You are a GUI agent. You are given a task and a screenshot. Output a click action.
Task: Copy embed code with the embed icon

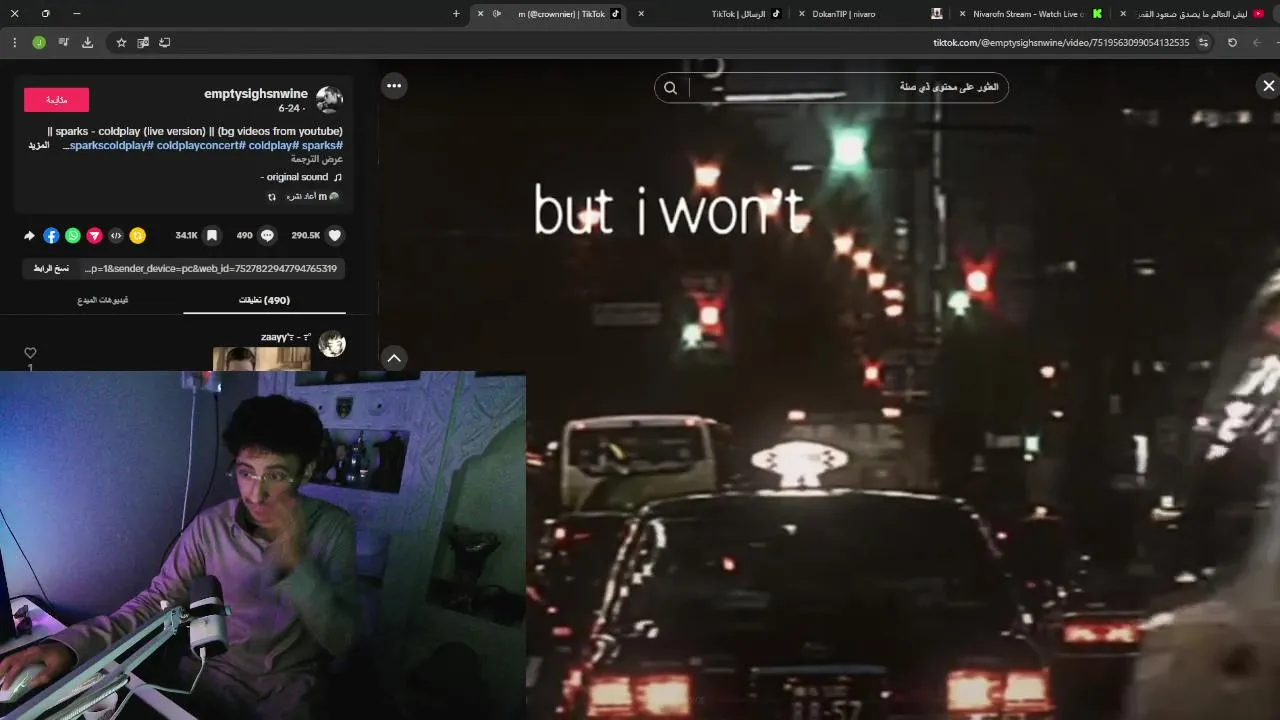coord(116,236)
